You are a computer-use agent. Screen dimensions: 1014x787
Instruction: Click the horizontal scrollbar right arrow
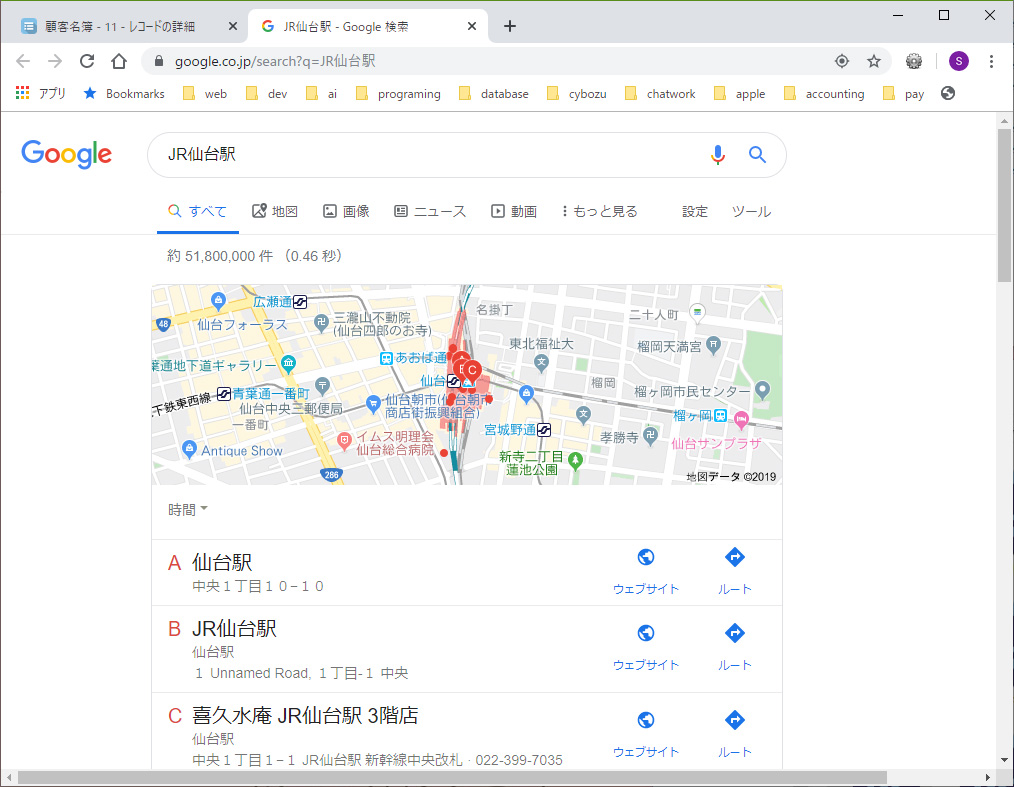click(987, 777)
